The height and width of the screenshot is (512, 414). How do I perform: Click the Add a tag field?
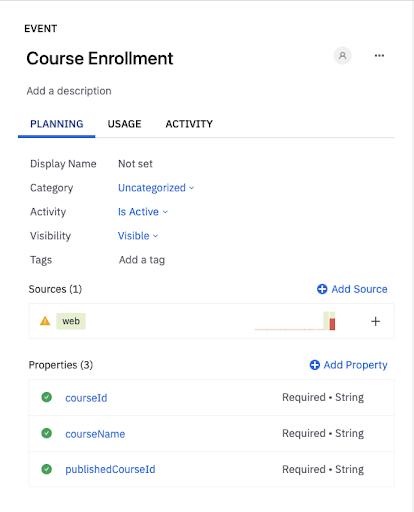point(142,260)
